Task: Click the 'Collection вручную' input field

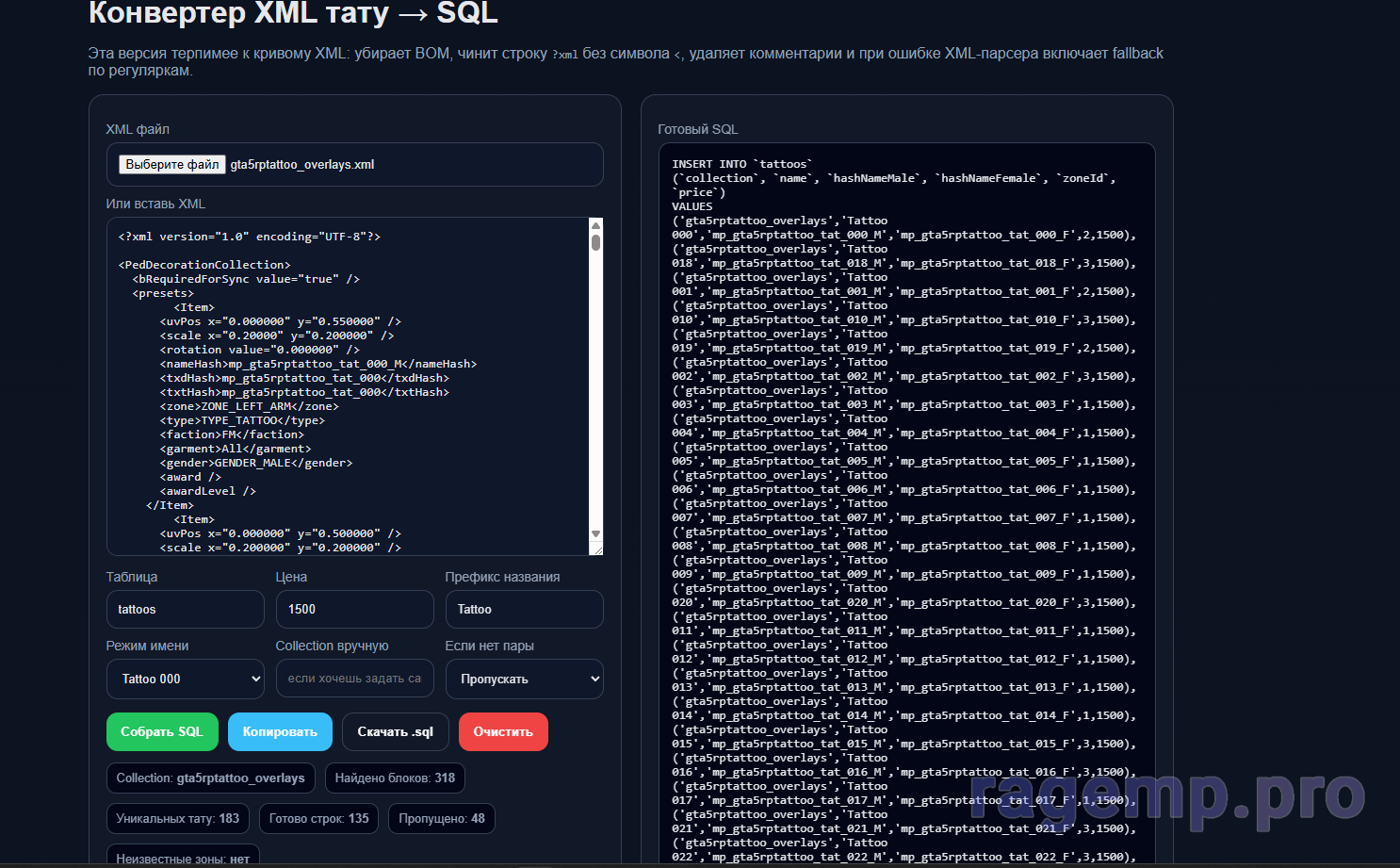Action: [x=354, y=679]
